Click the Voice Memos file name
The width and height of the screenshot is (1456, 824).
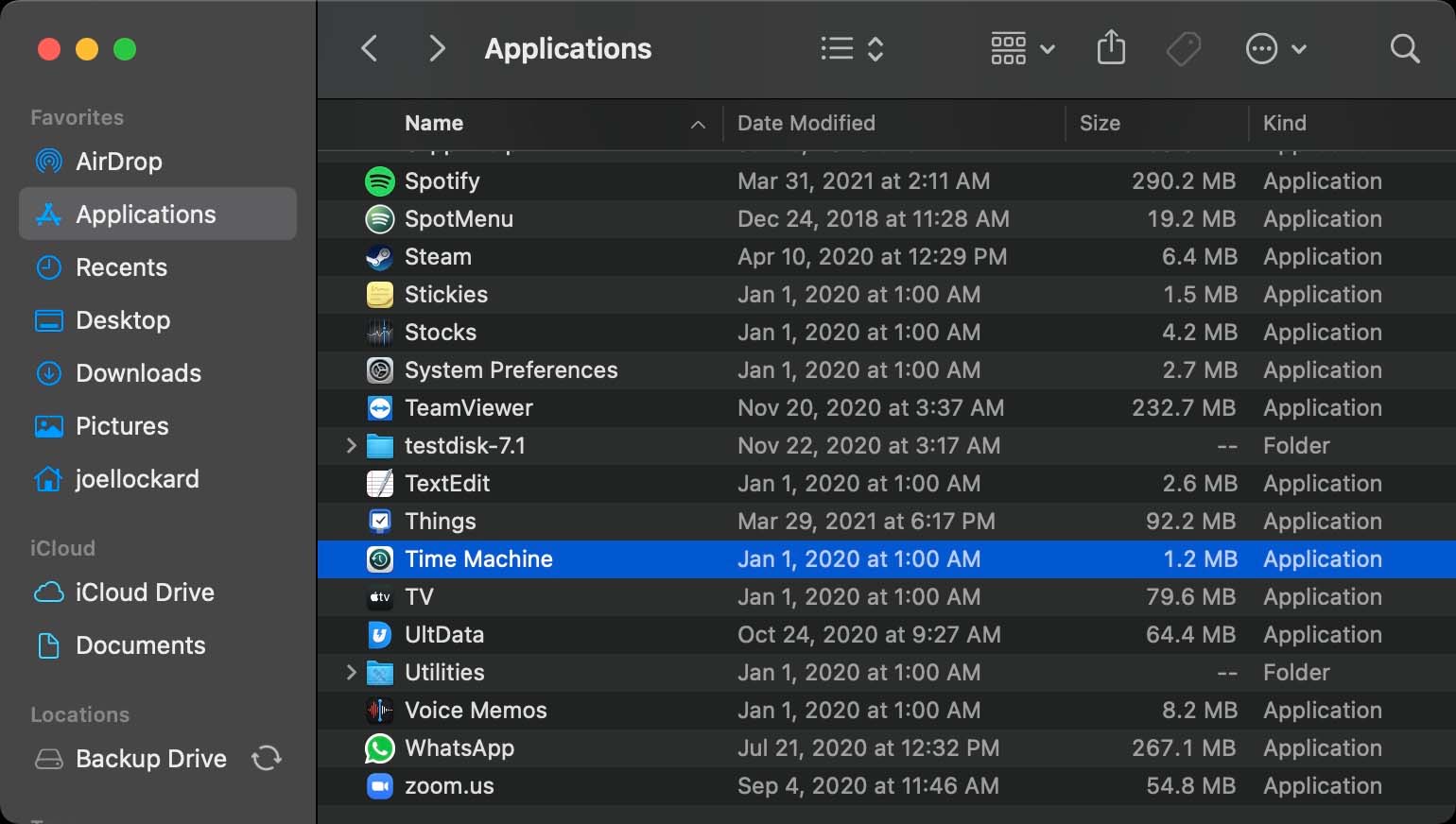476,710
